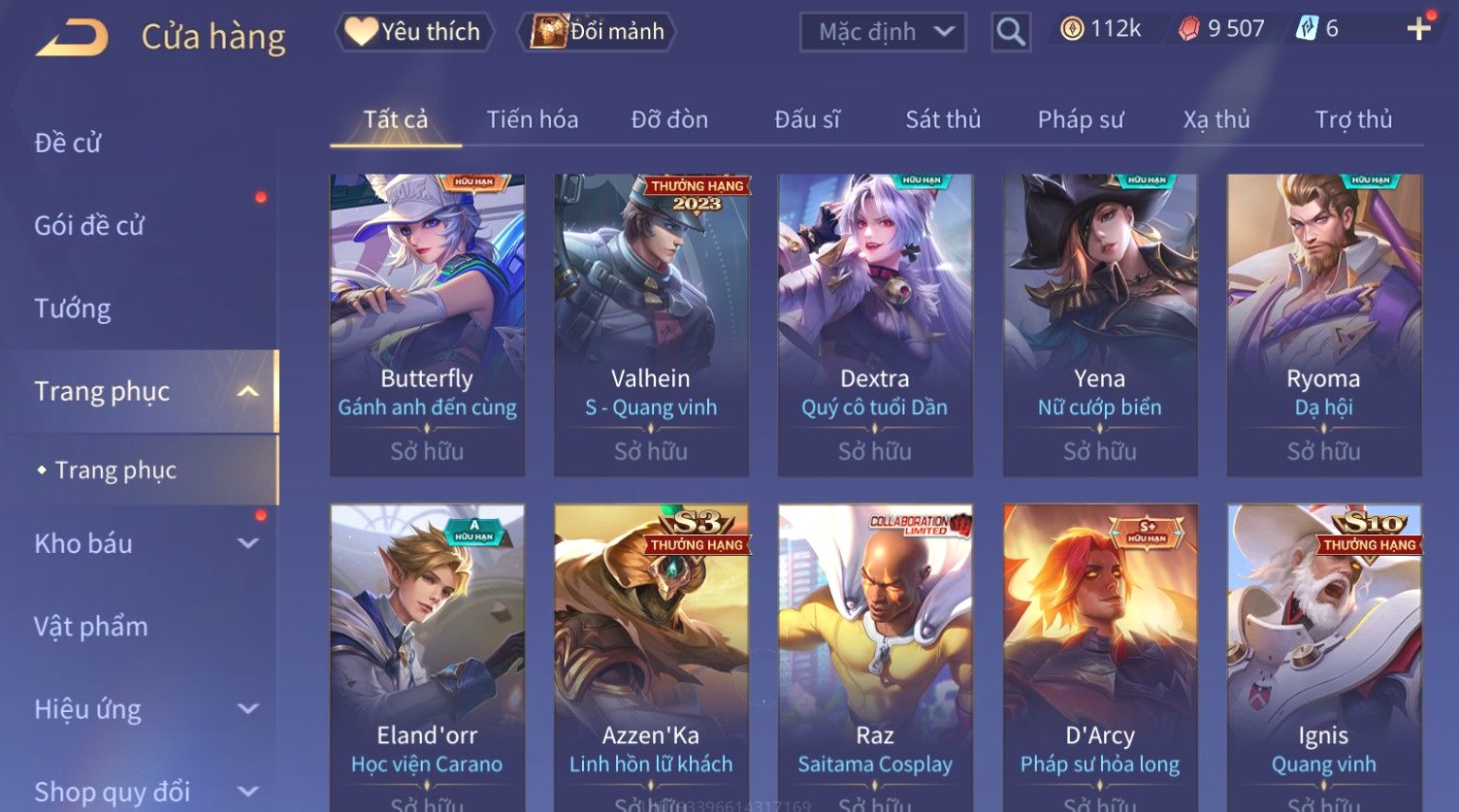Click the back arrow icon
Screen dimensions: 1459x812
click(x=72, y=37)
